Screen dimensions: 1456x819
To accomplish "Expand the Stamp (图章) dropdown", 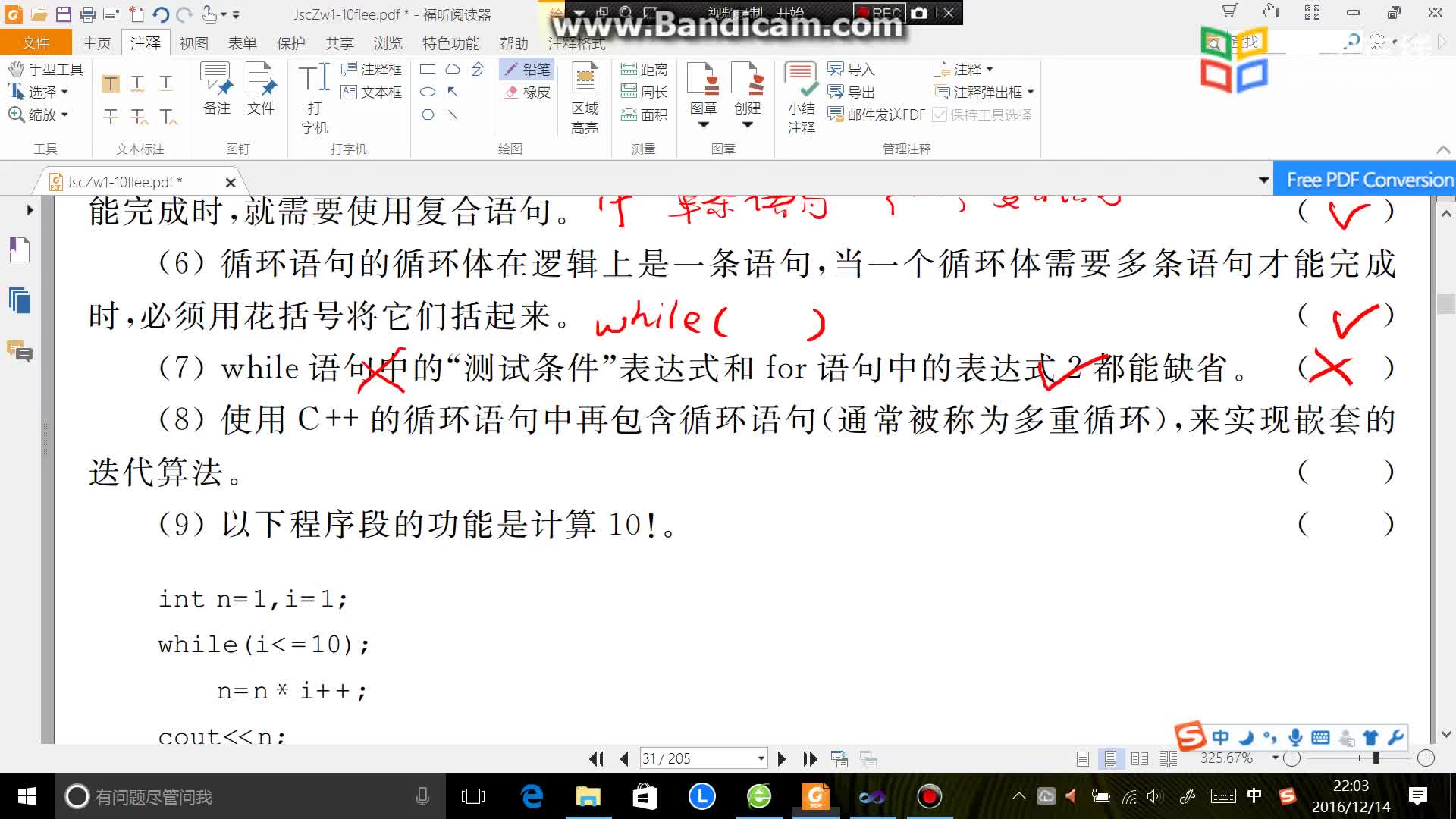I will click(703, 124).
